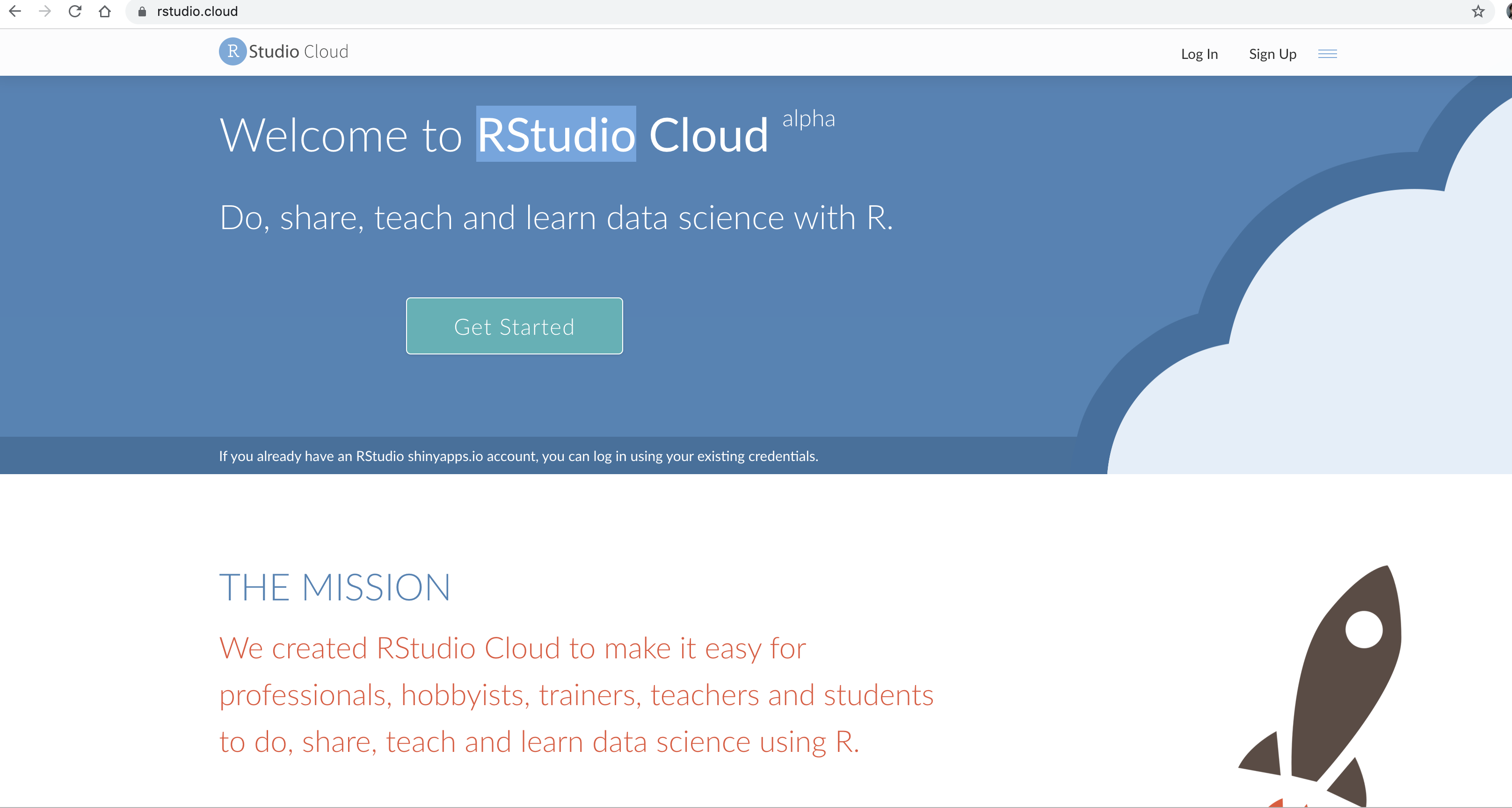The height and width of the screenshot is (808, 1512).
Task: Click the round blue R logo
Action: coord(233,51)
